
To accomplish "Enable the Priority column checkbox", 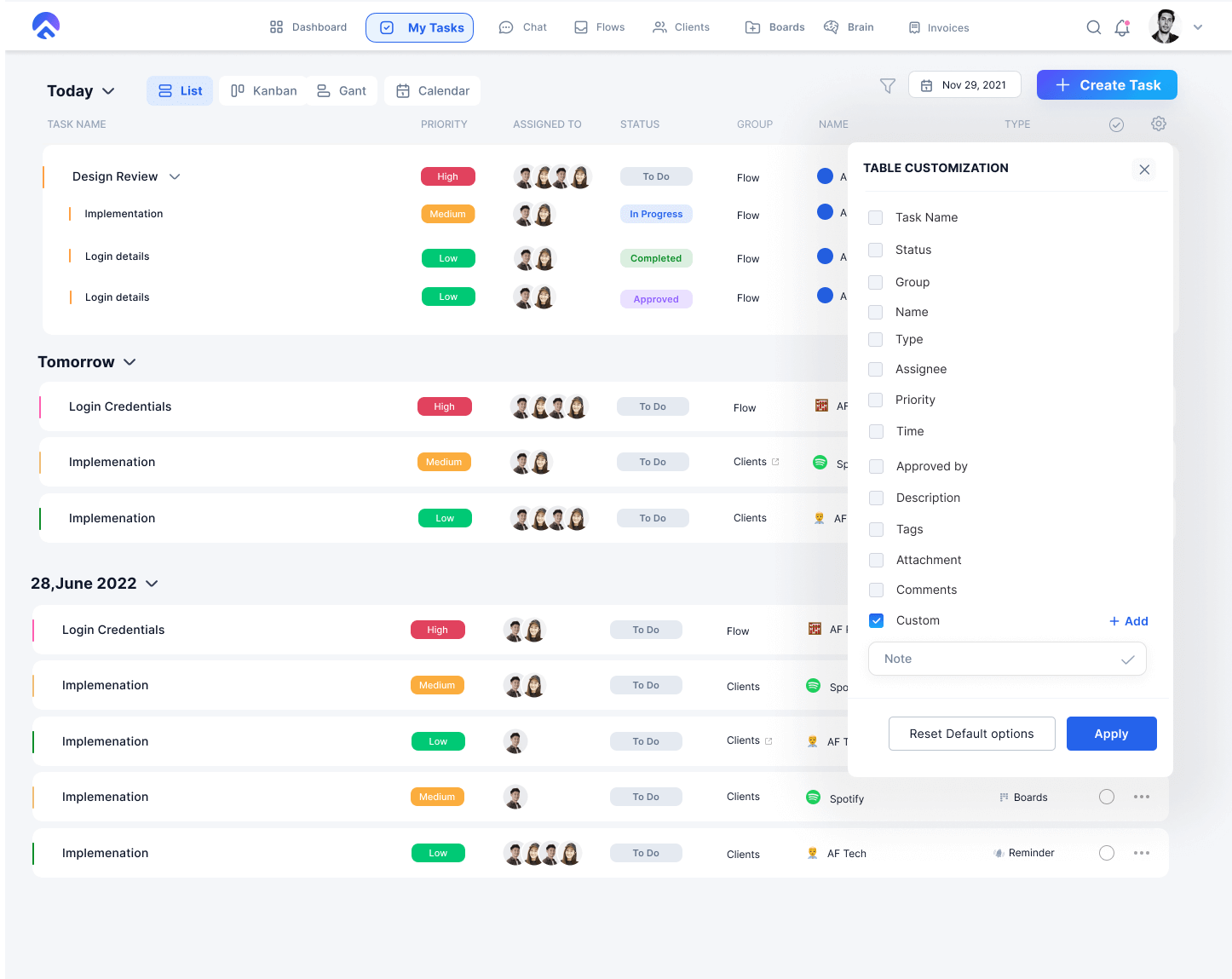I will tap(875, 400).
